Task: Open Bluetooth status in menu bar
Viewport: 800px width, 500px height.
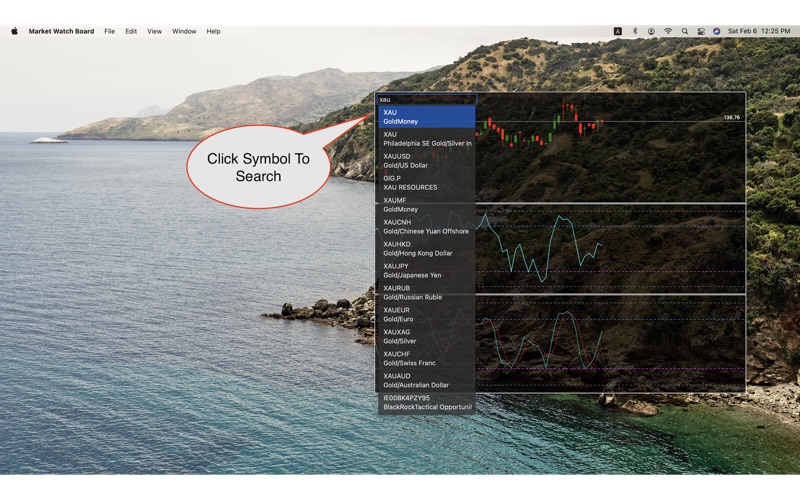Action: [x=635, y=31]
